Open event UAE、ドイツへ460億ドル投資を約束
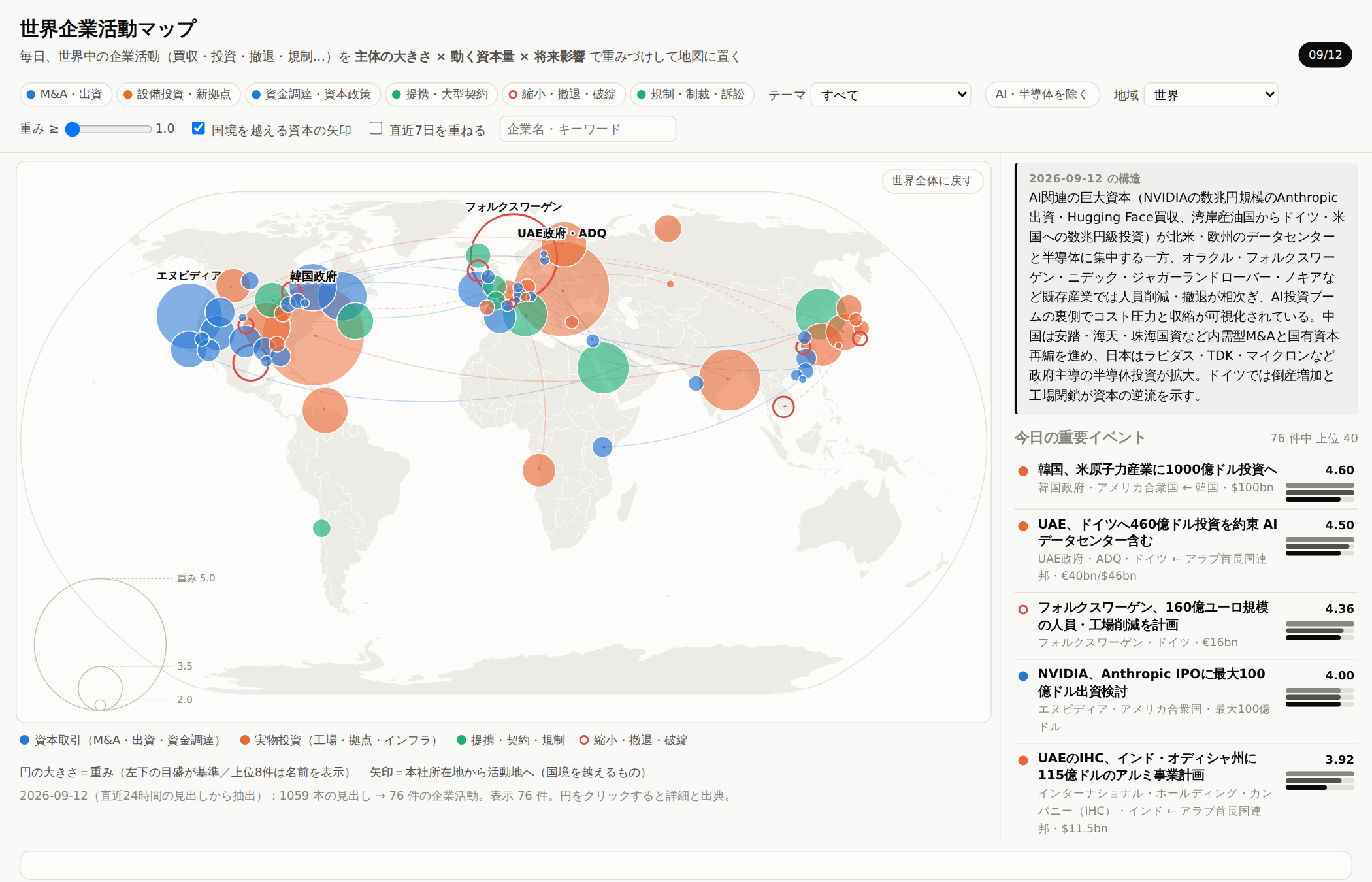The image size is (1372, 882). pyautogui.click(x=1186, y=551)
